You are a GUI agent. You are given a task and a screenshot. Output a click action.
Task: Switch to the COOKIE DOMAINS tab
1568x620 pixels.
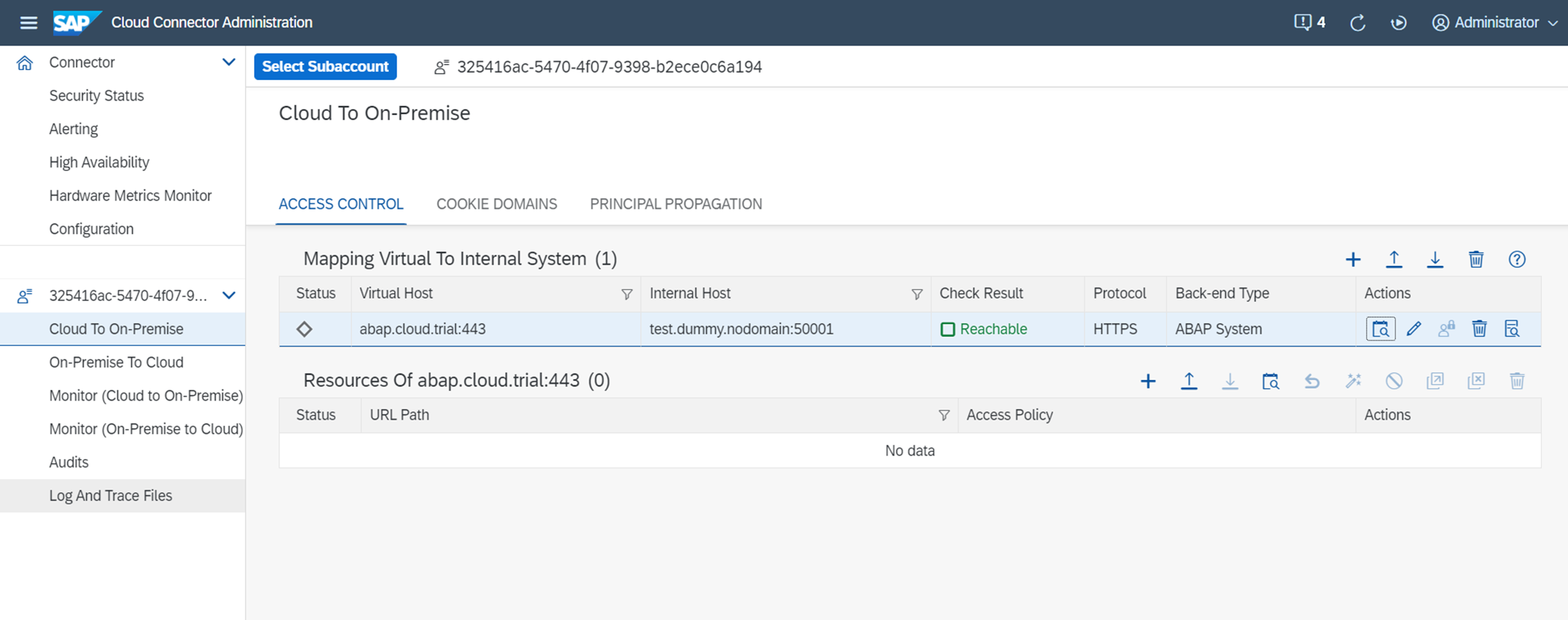[496, 204]
